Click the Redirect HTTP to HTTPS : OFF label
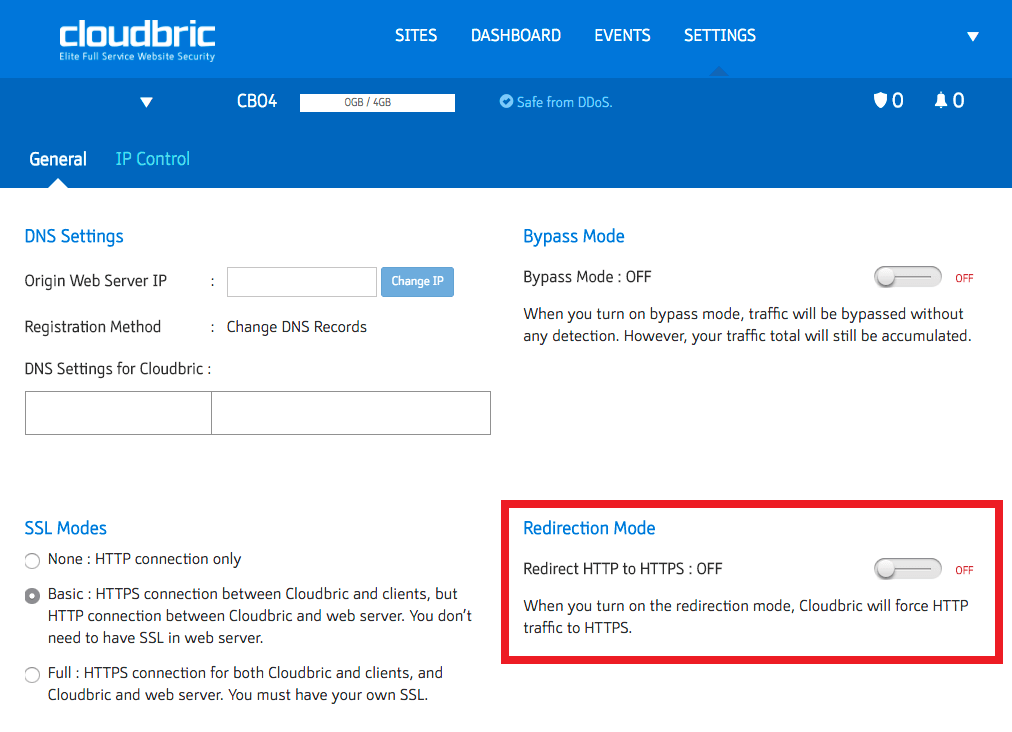 click(x=623, y=569)
